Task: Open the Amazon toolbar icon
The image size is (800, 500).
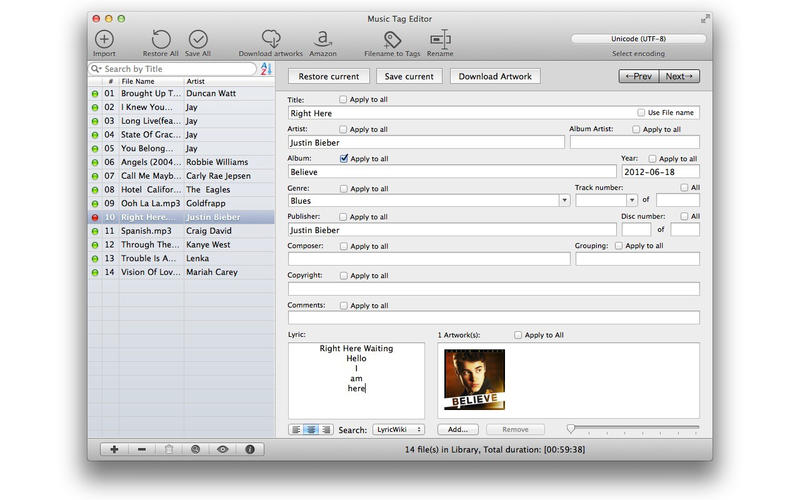Action: click(323, 38)
